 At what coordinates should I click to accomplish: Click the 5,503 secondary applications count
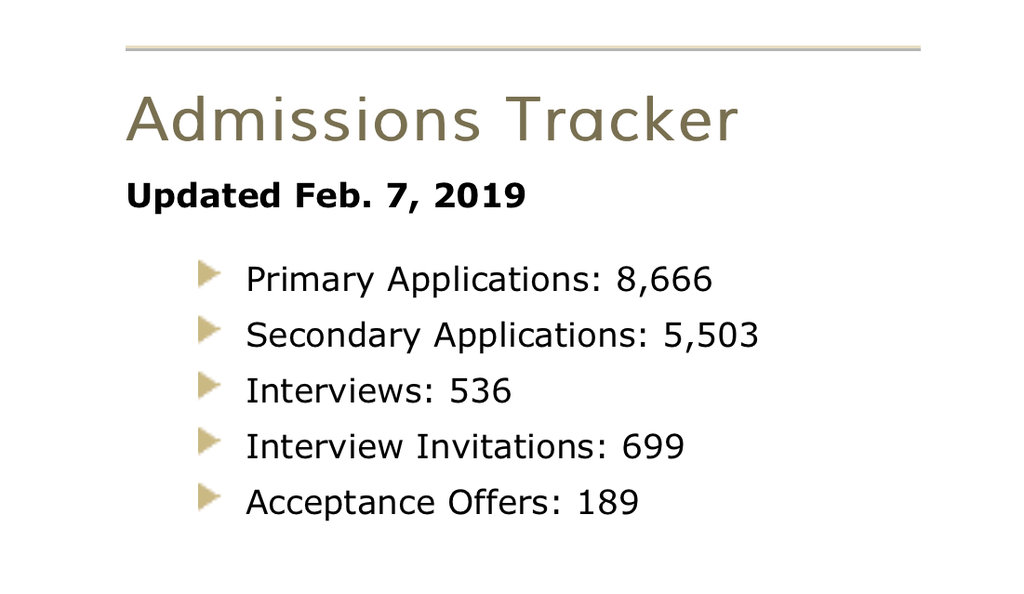click(x=711, y=335)
